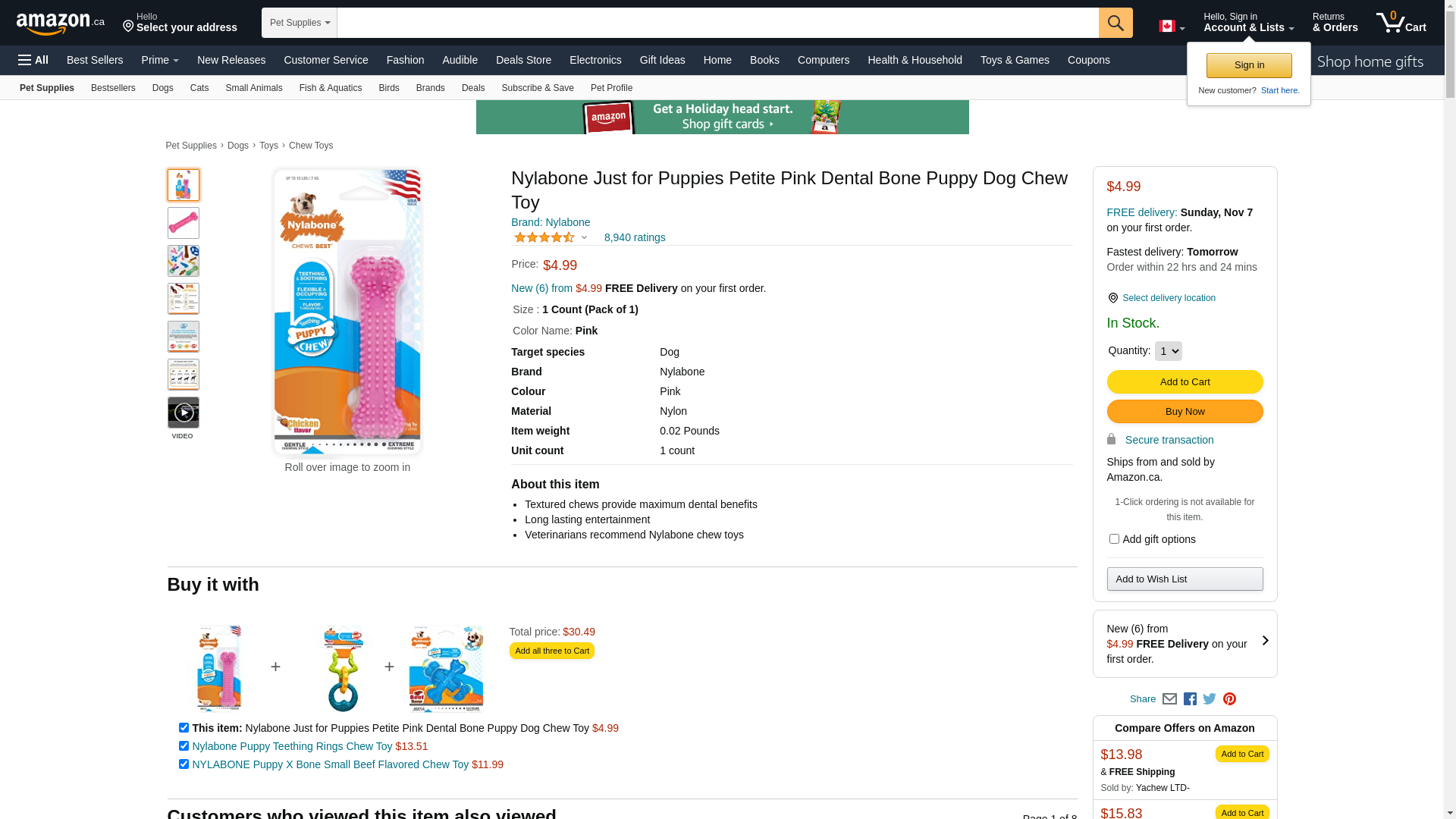1456x819 pixels.
Task: Share via email envelope icon
Action: click(1169, 699)
